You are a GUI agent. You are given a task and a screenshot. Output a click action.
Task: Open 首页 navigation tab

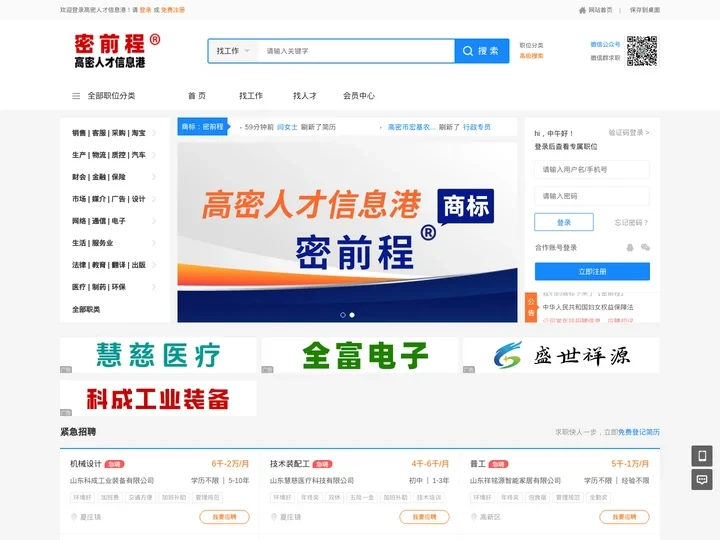(197, 96)
